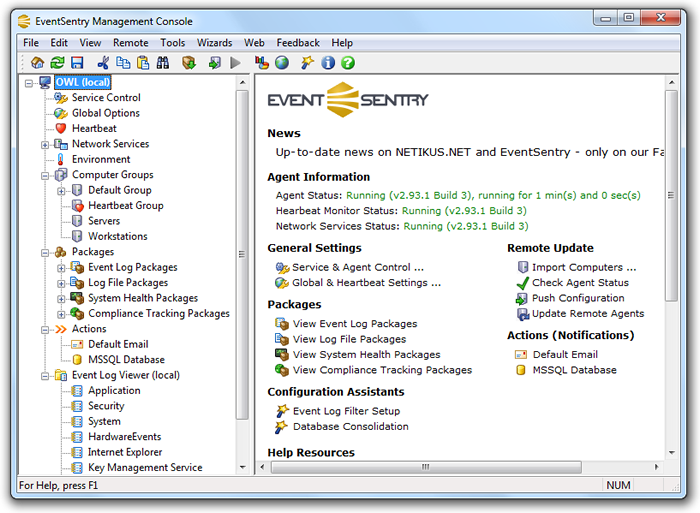Expand Default Group tree node

click(x=61, y=191)
